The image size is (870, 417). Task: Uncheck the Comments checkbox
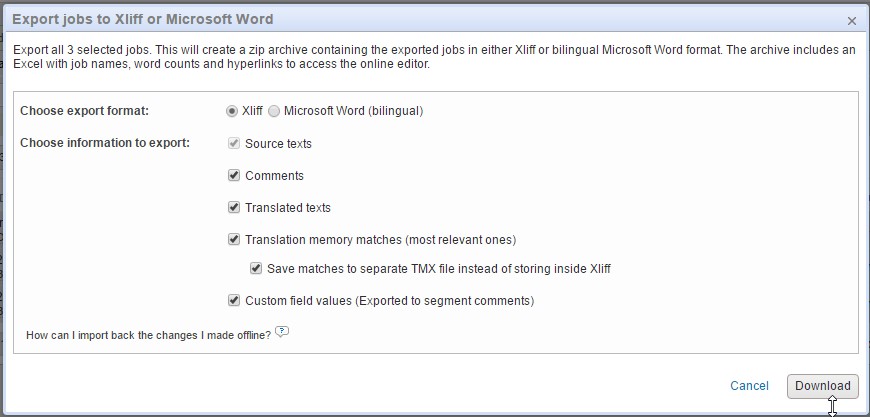[x=234, y=175]
